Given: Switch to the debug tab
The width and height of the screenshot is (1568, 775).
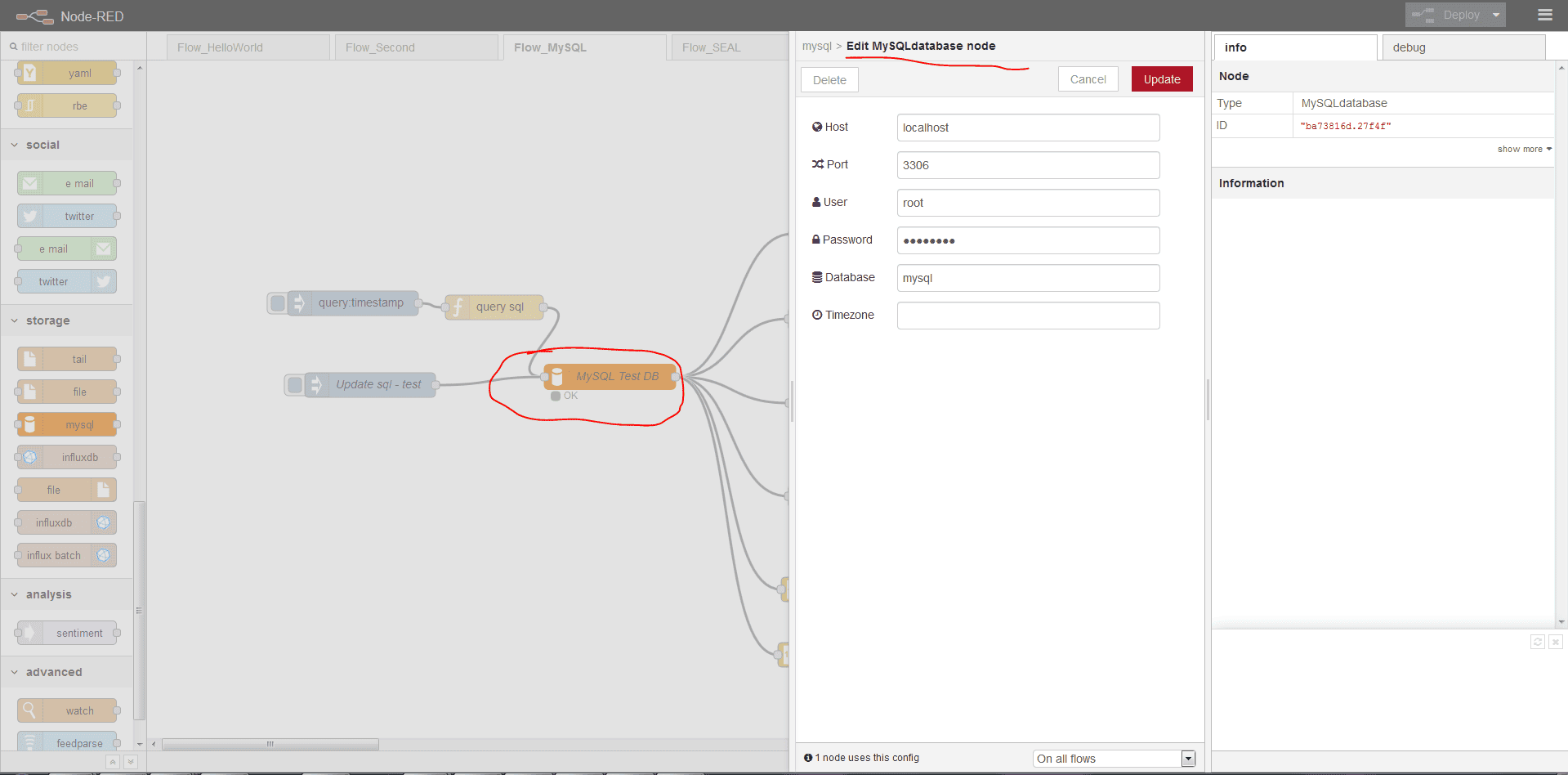Looking at the screenshot, I should tap(1463, 47).
